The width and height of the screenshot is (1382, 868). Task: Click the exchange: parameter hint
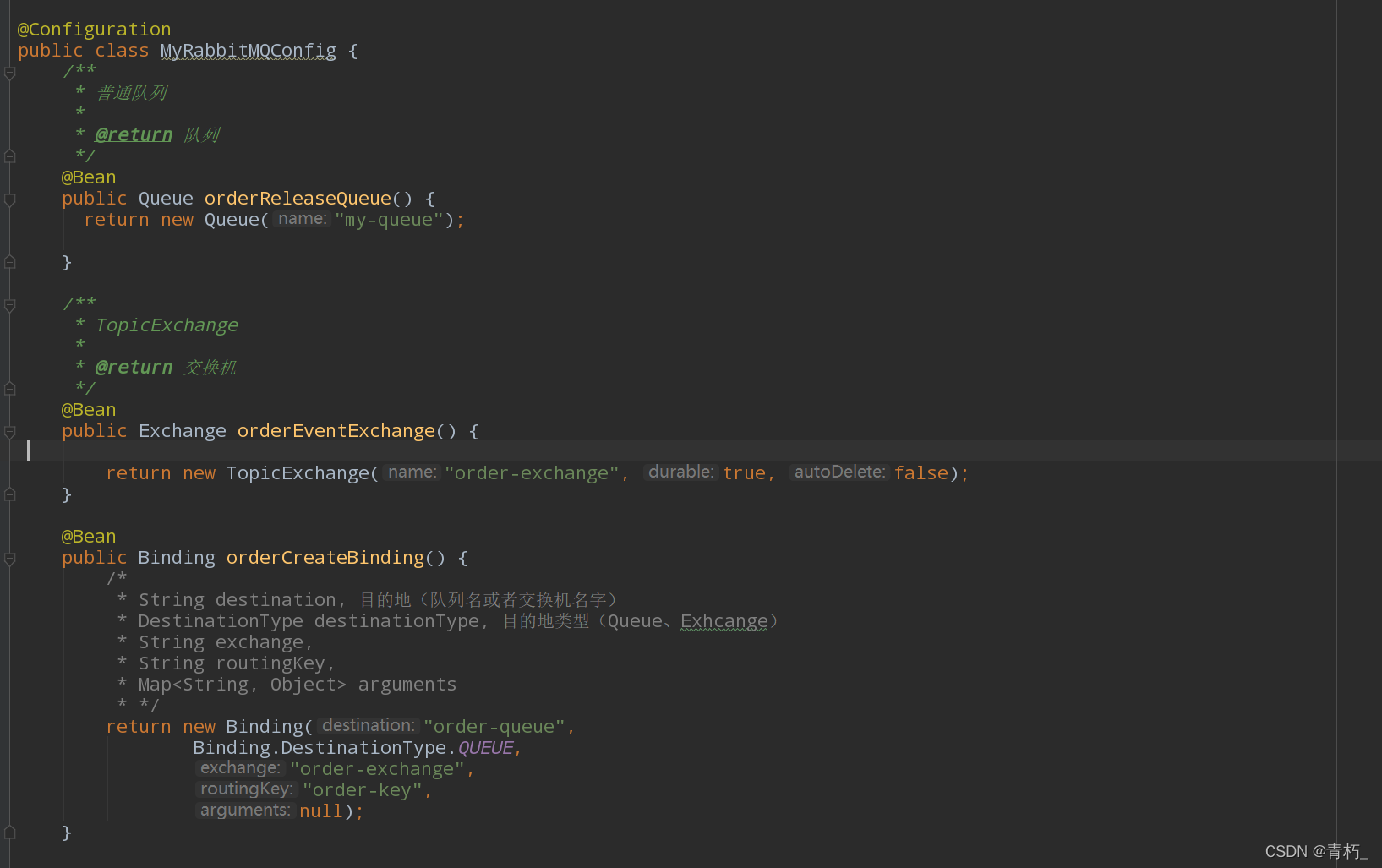240,768
